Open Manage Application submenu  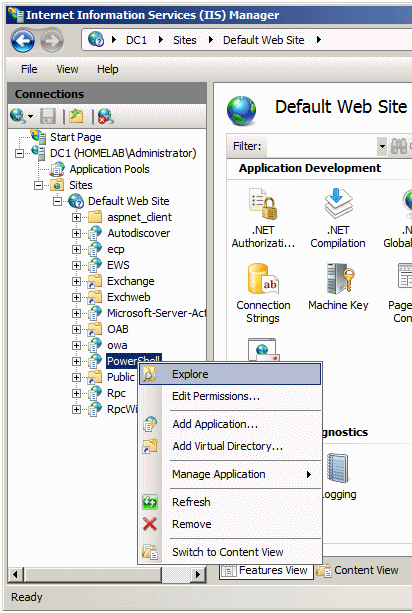coord(230,474)
